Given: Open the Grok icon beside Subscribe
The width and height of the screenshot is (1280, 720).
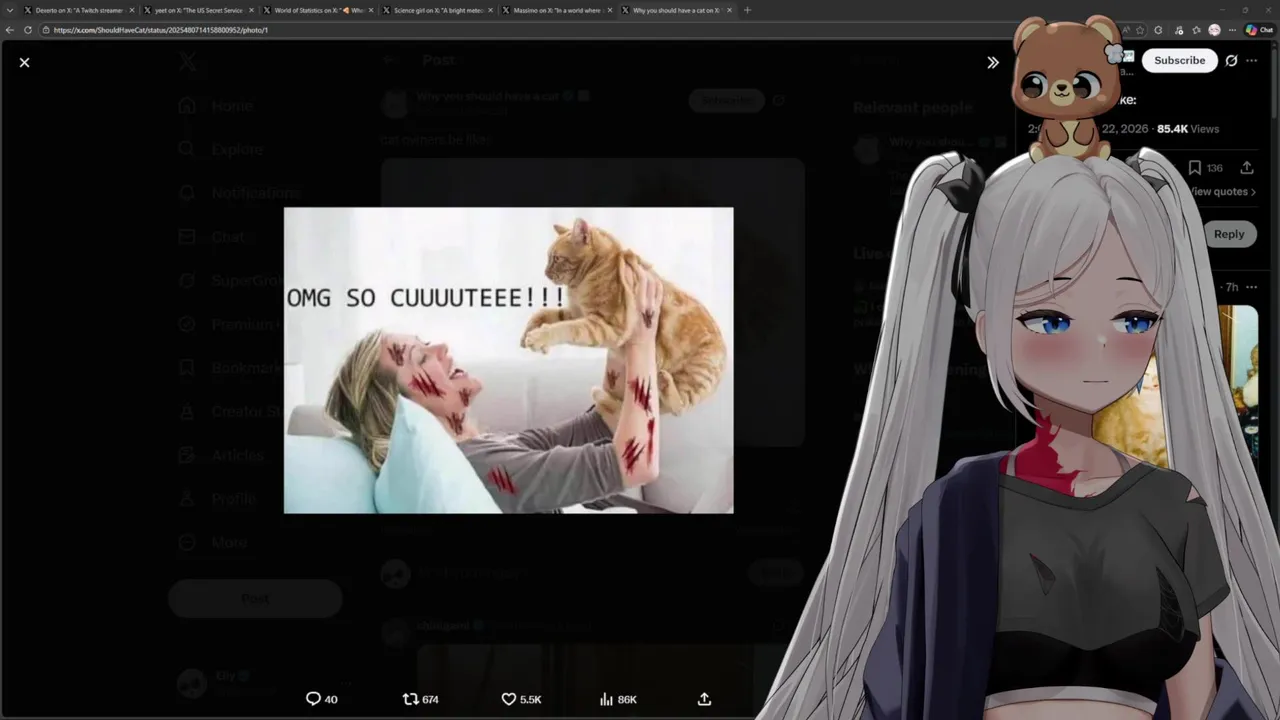Looking at the screenshot, I should click(1231, 60).
